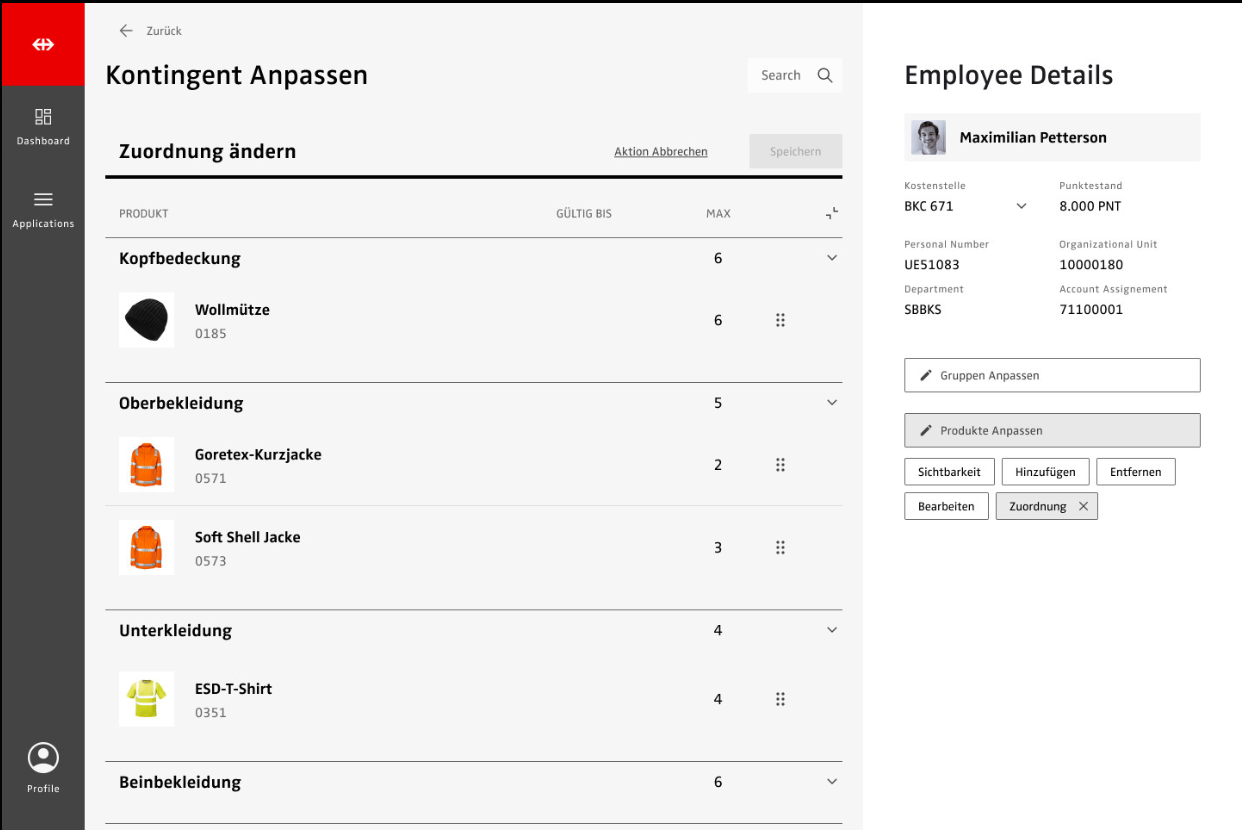This screenshot has width=1242, height=830.
Task: Click drag handle of Soft Shell Jacke
Action: [780, 548]
